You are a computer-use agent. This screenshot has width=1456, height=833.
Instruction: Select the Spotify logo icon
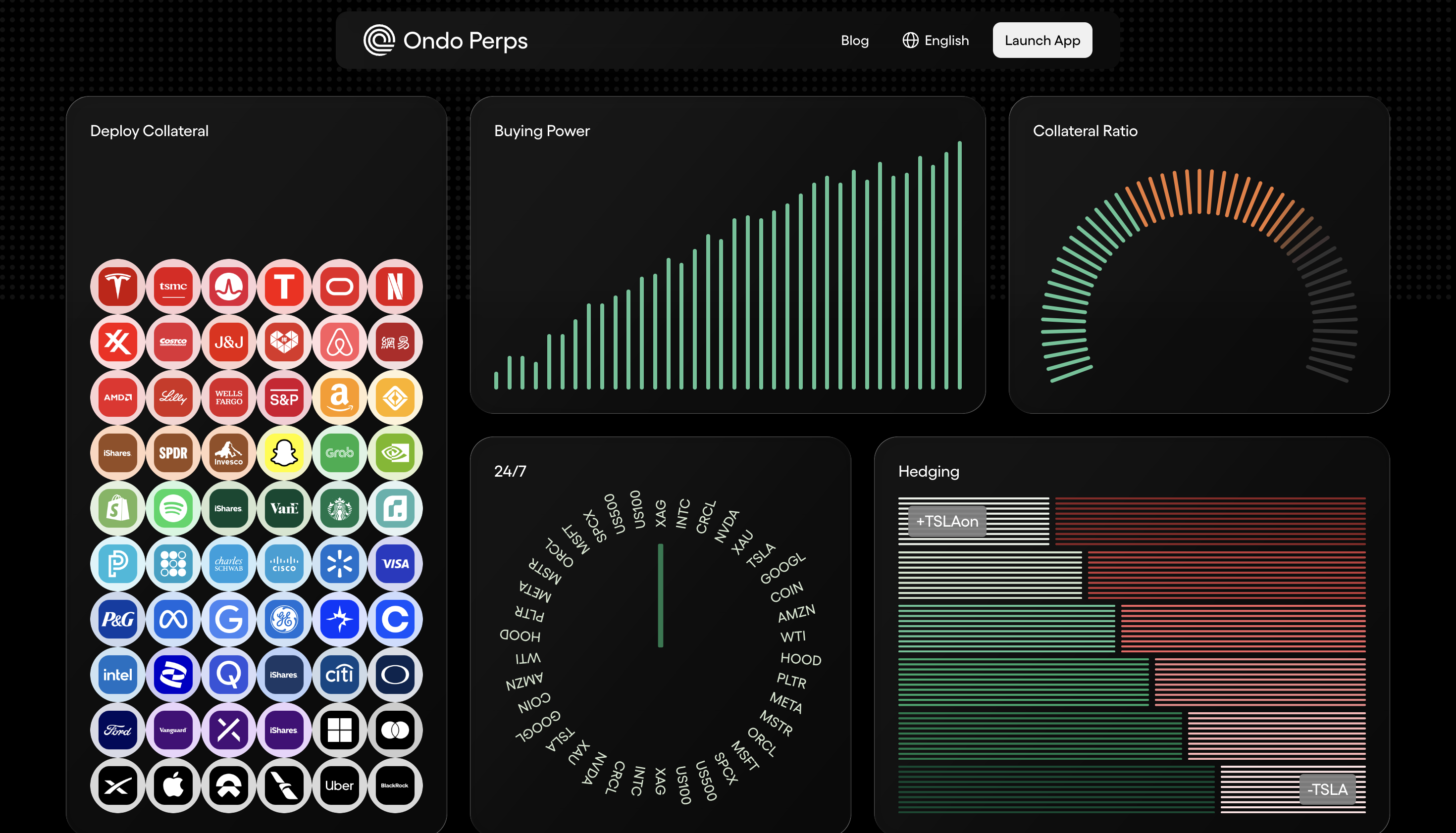point(173,508)
